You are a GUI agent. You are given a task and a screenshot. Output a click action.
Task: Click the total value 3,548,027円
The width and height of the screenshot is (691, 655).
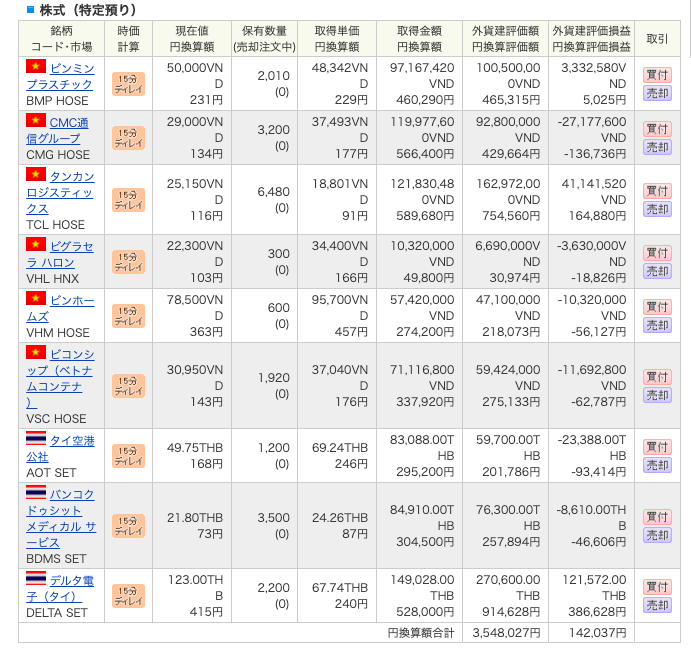coord(506,633)
